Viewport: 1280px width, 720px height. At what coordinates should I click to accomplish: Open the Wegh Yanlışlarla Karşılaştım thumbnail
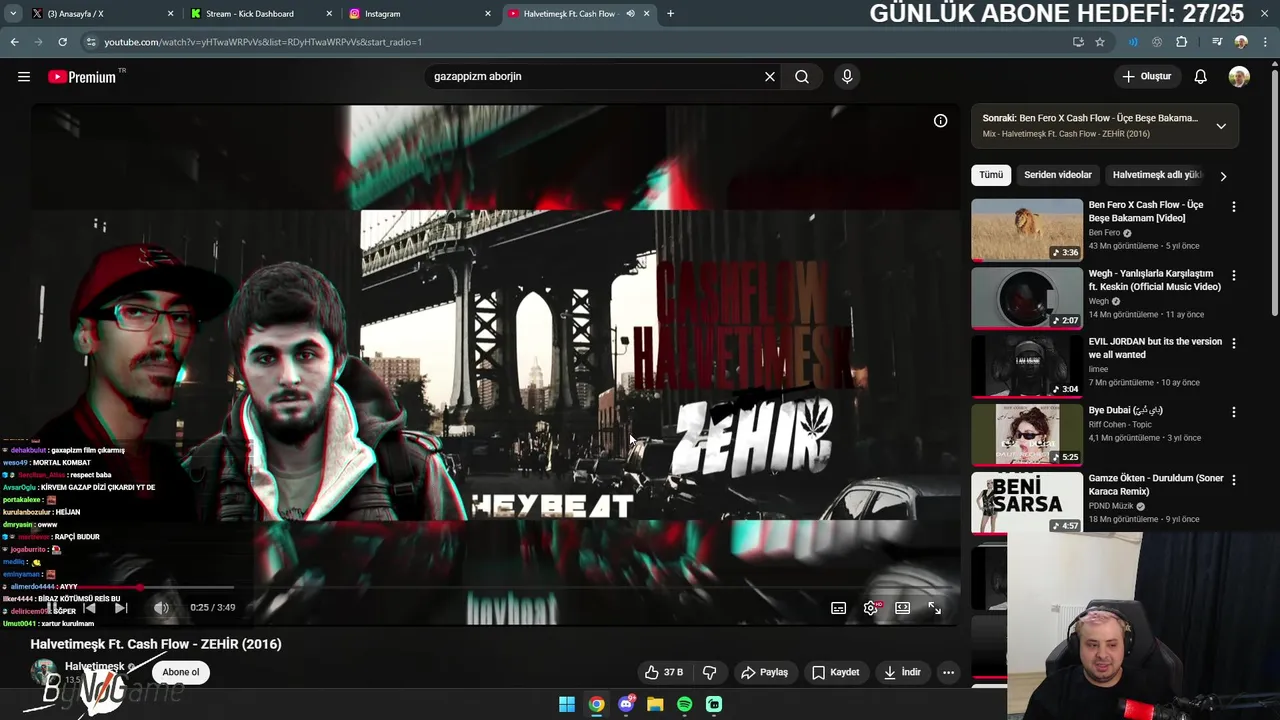[x=1027, y=298]
